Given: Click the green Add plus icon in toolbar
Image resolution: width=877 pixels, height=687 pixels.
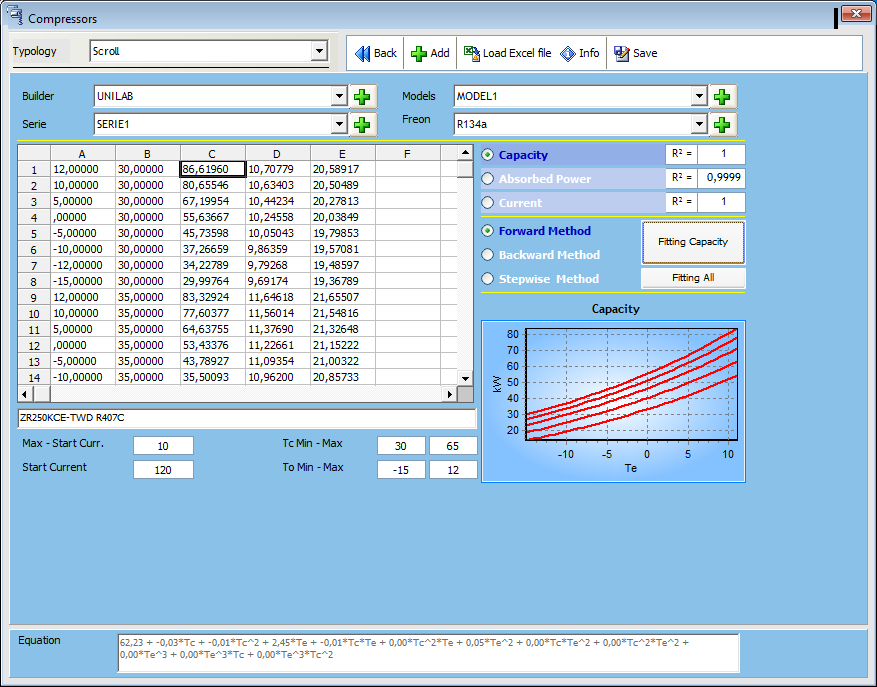Looking at the screenshot, I should click(418, 53).
